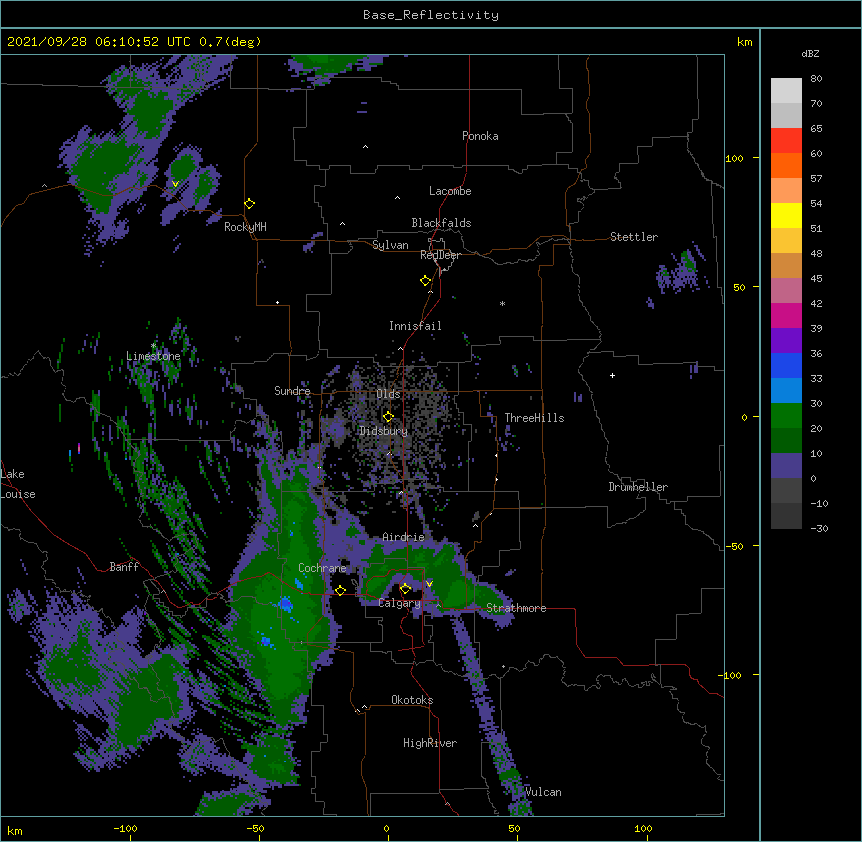Click the Lacombe town label
This screenshot has width=862, height=842.
(x=450, y=191)
